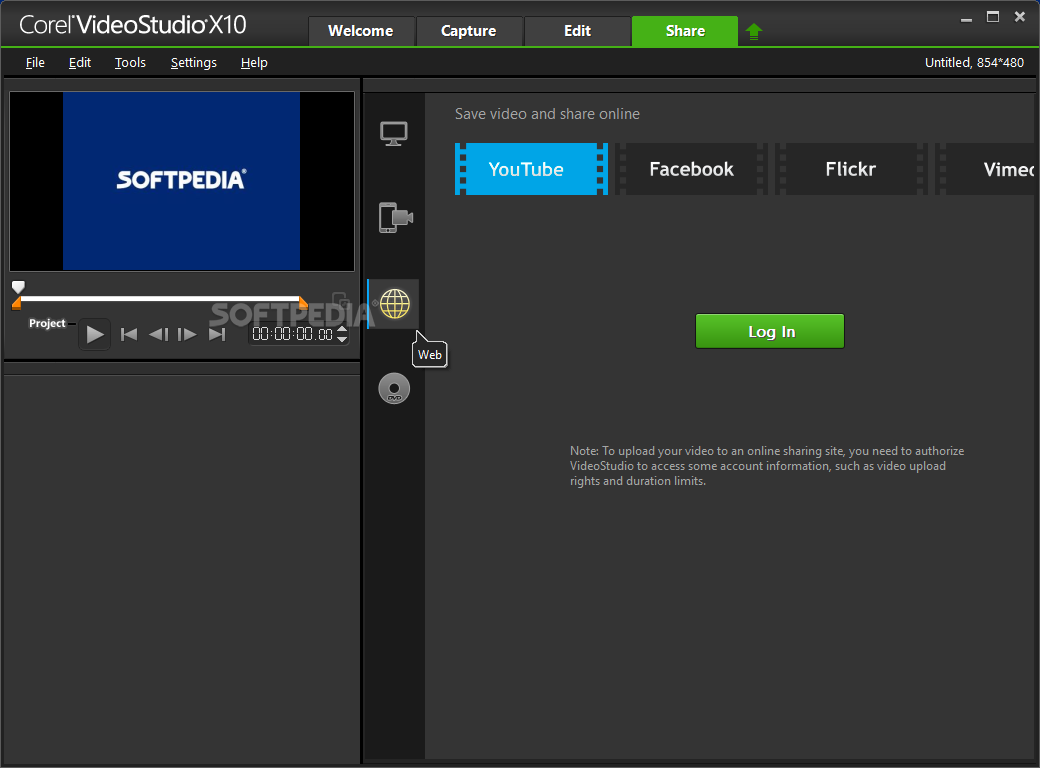The width and height of the screenshot is (1040, 768).
Task: Open the Settings menu
Action: (194, 62)
